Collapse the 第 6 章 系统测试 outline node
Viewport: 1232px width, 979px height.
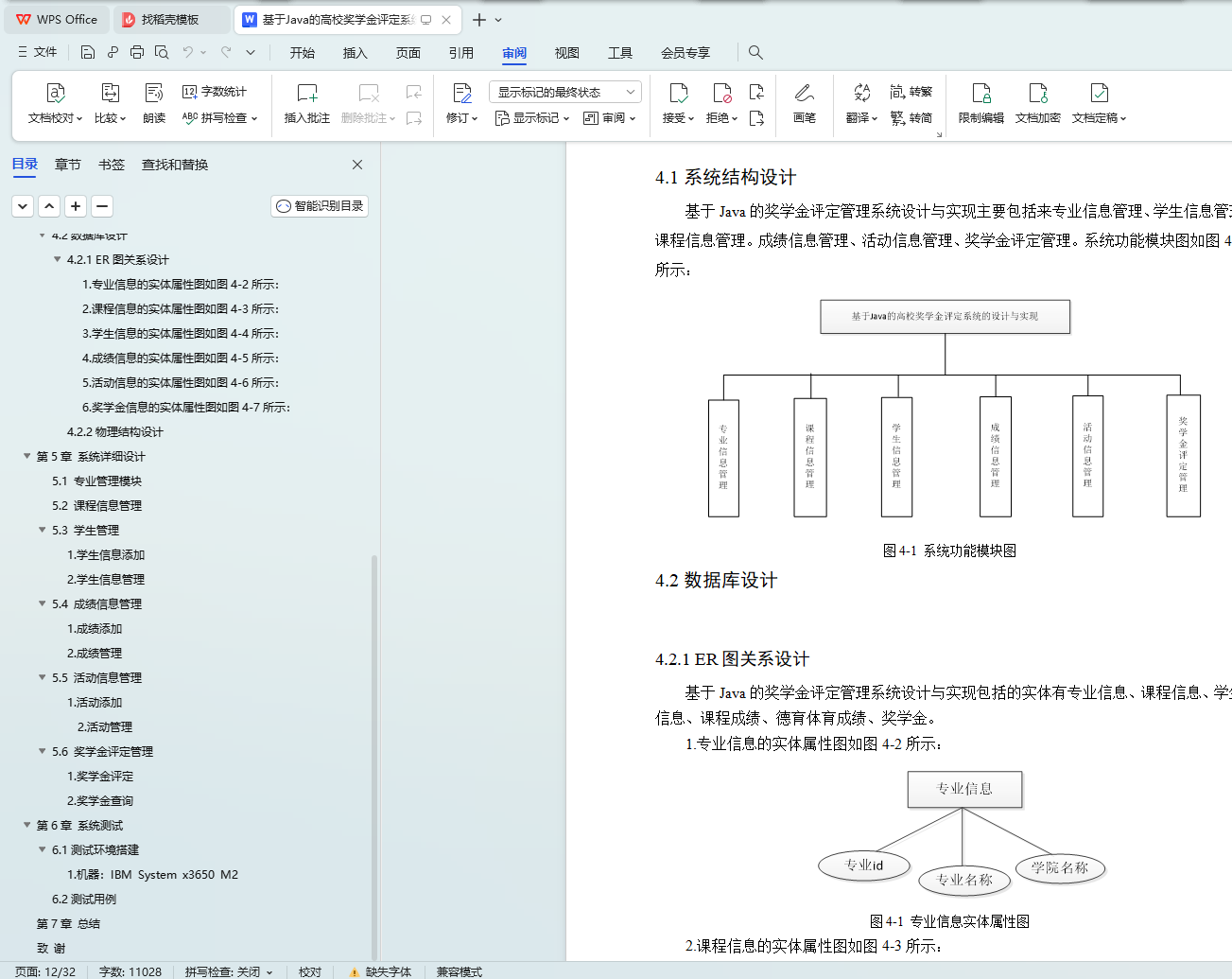27,825
